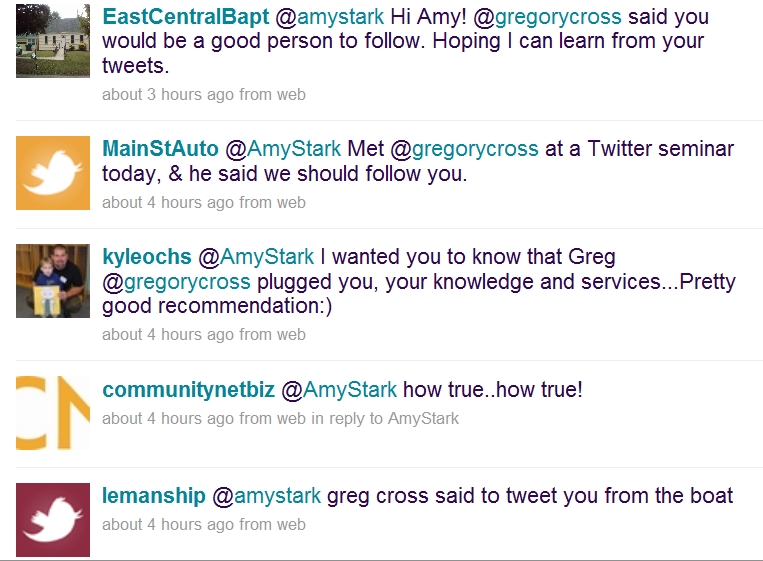
Task: Click kyleochs's profile photo
Action: (53, 280)
